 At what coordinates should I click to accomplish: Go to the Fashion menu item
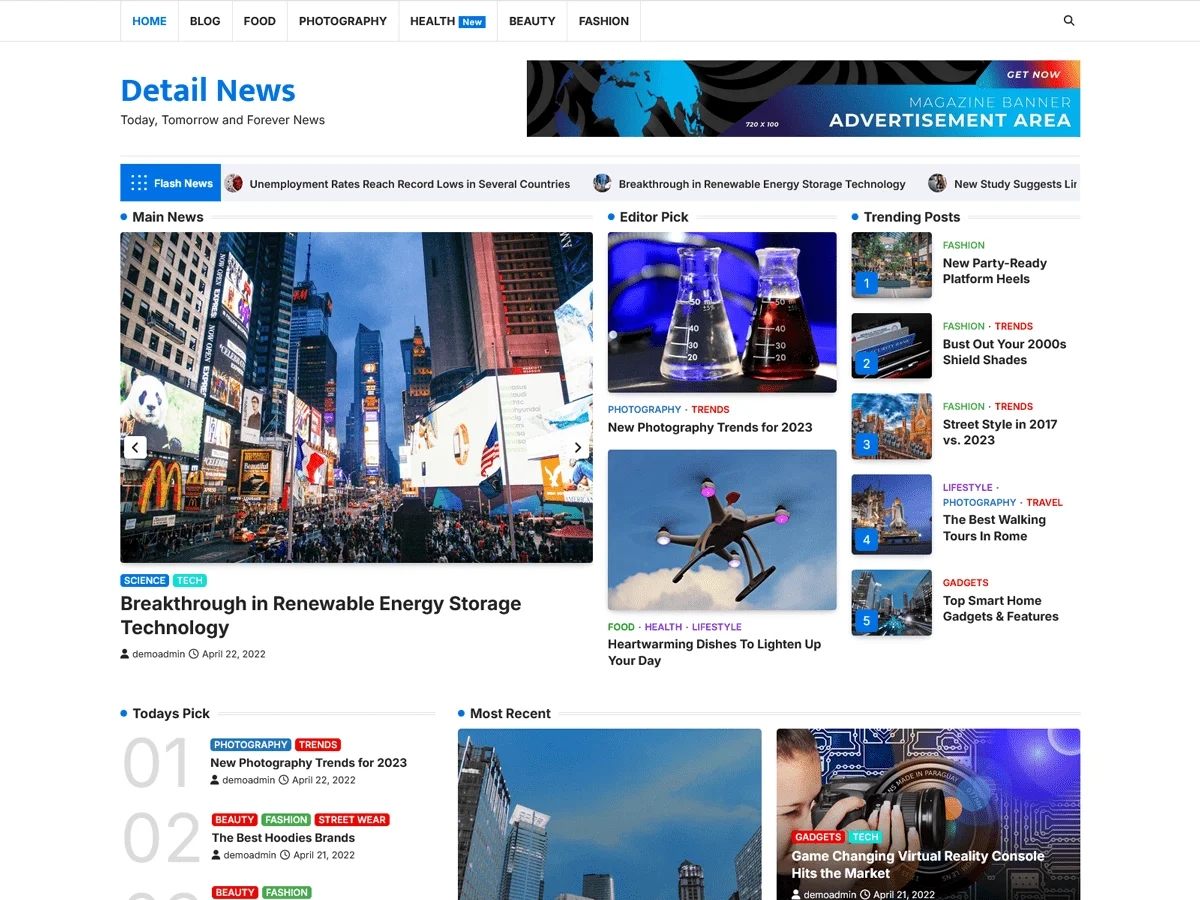(x=603, y=21)
